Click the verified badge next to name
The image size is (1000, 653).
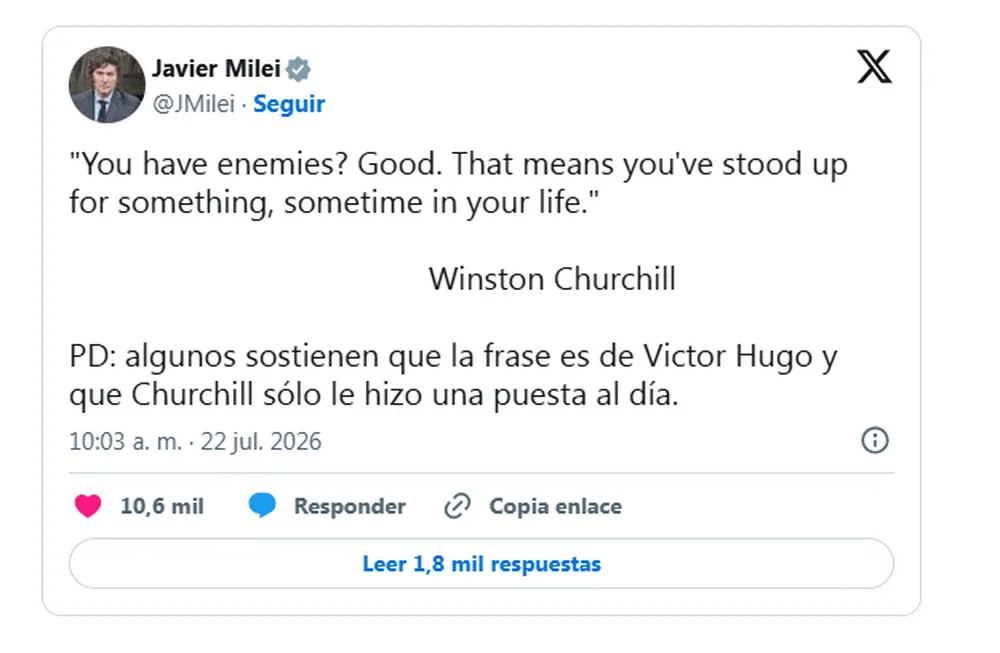(x=298, y=69)
